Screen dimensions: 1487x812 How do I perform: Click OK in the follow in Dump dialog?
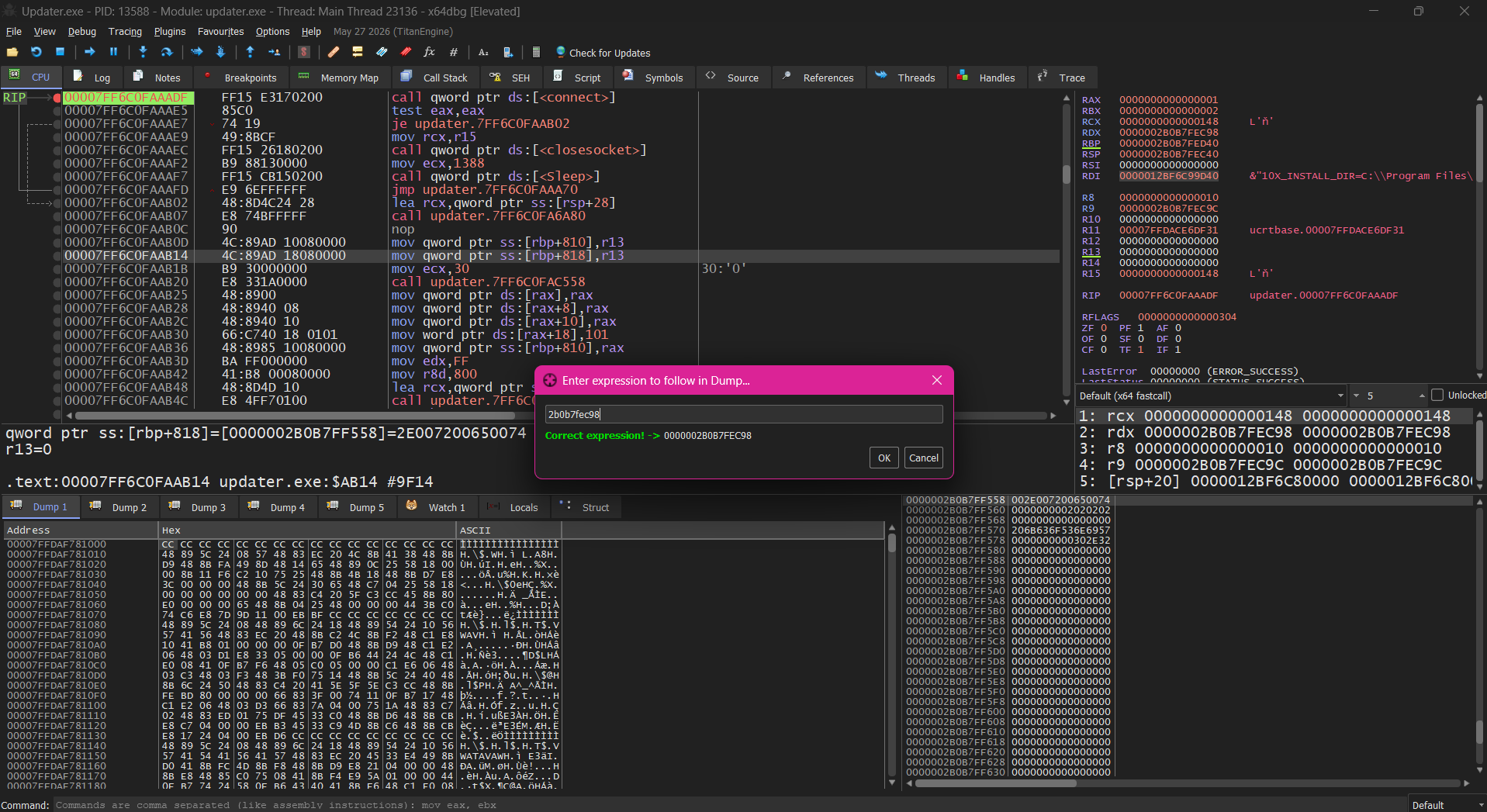point(884,458)
